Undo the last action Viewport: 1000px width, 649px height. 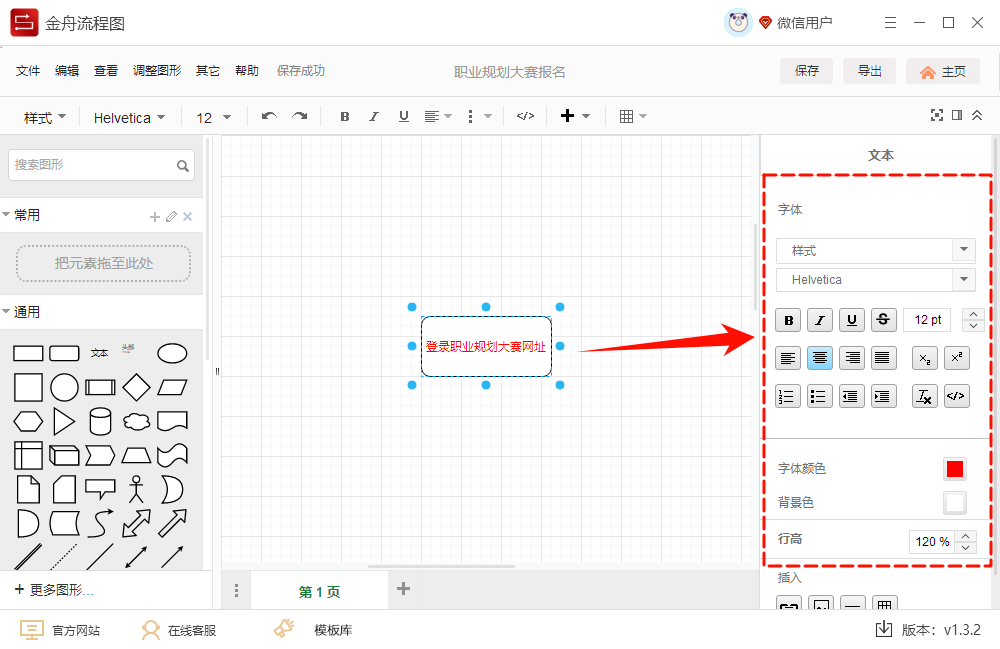[x=268, y=116]
